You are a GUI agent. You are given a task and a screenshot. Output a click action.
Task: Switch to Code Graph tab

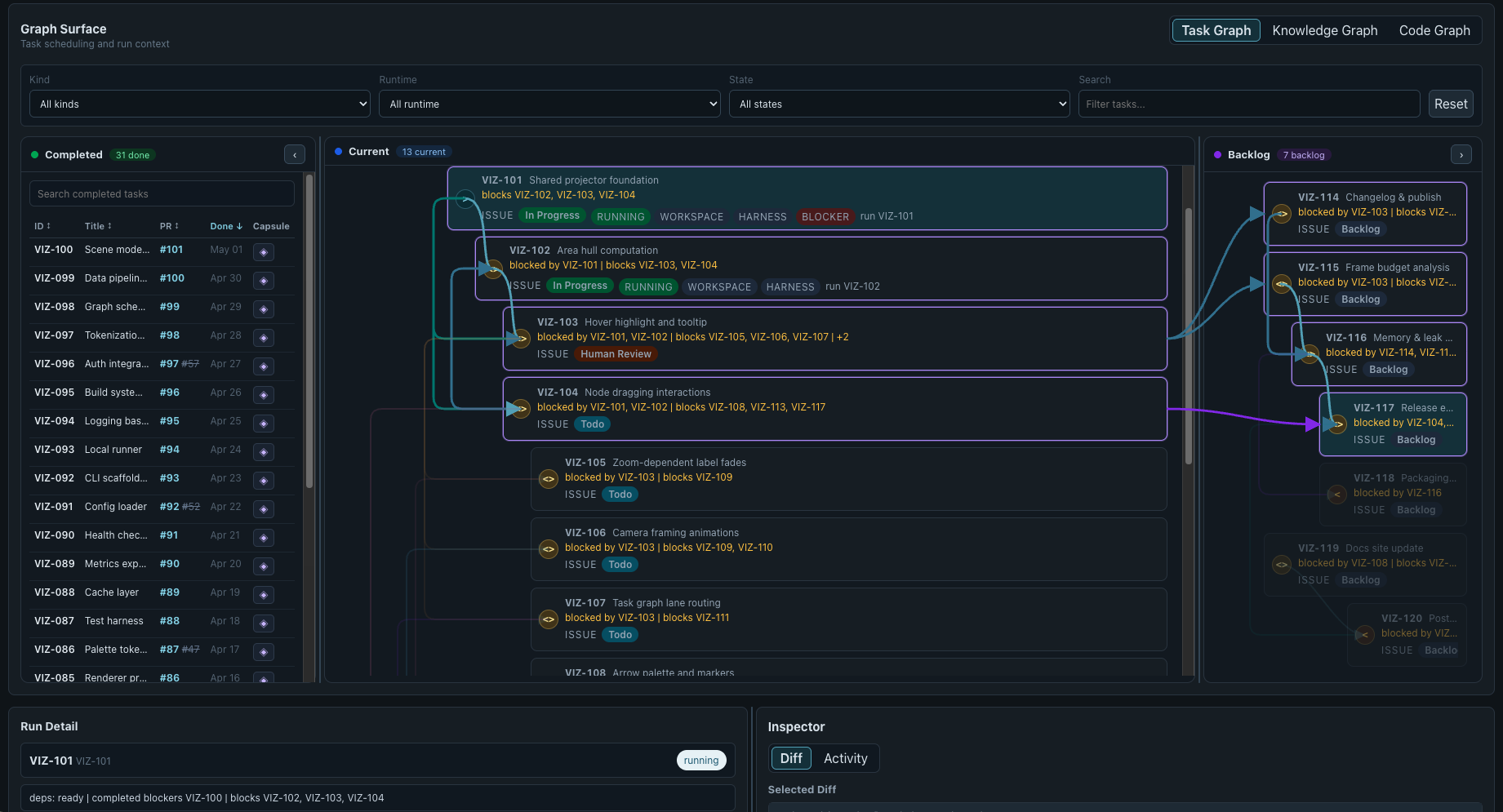click(1434, 30)
